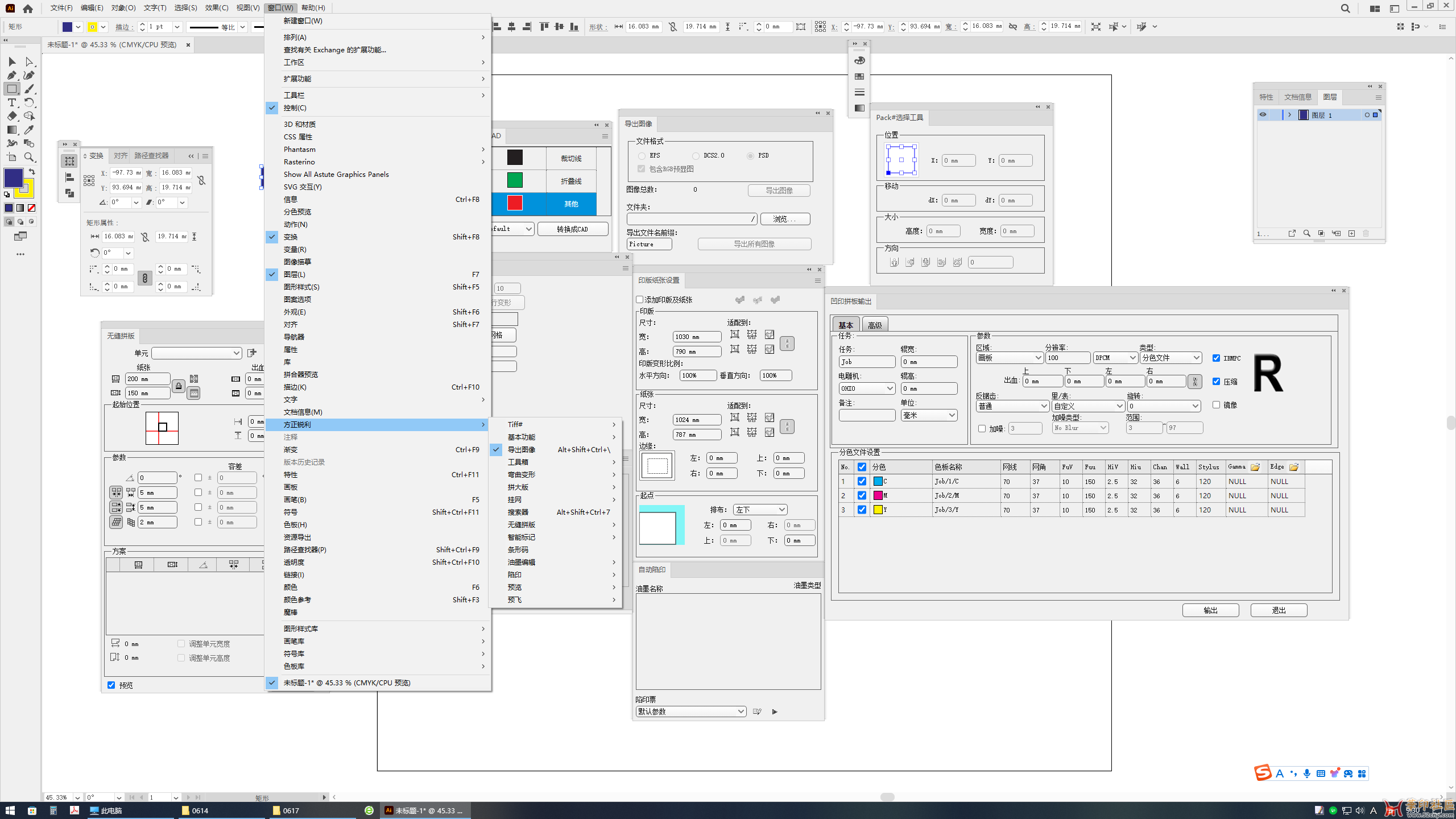1456x819 pixels.
Task: Create new layer icon in Layers panel
Action: click(x=1352, y=233)
